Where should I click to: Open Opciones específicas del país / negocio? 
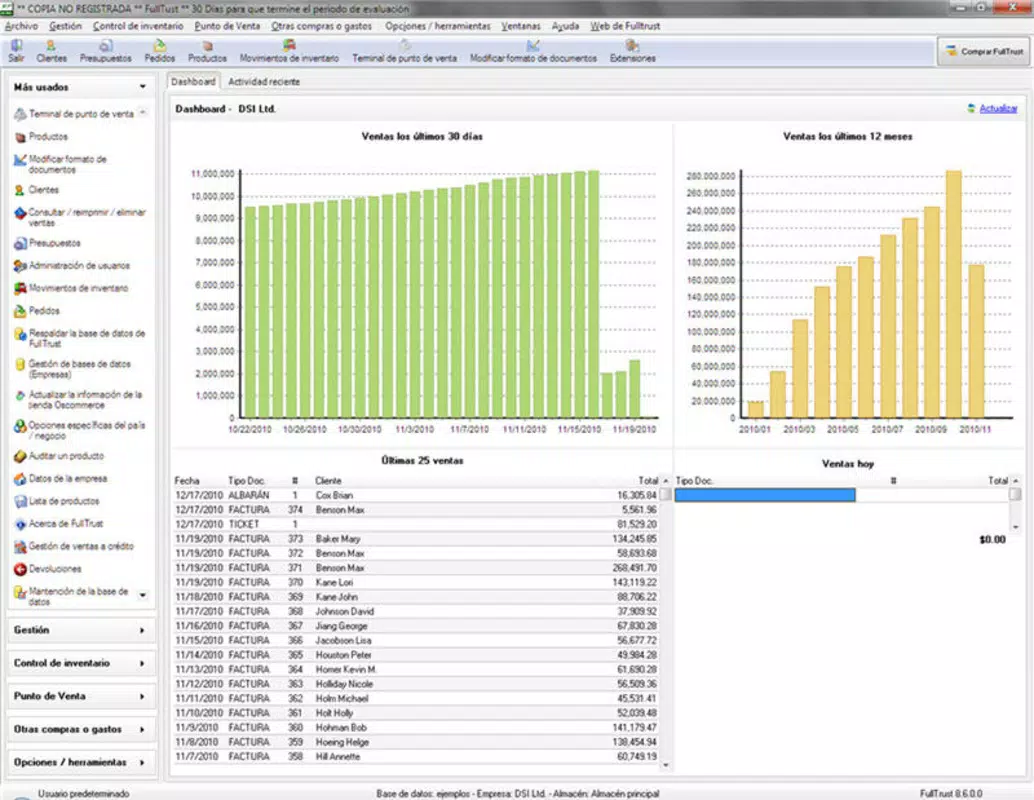(x=80, y=430)
